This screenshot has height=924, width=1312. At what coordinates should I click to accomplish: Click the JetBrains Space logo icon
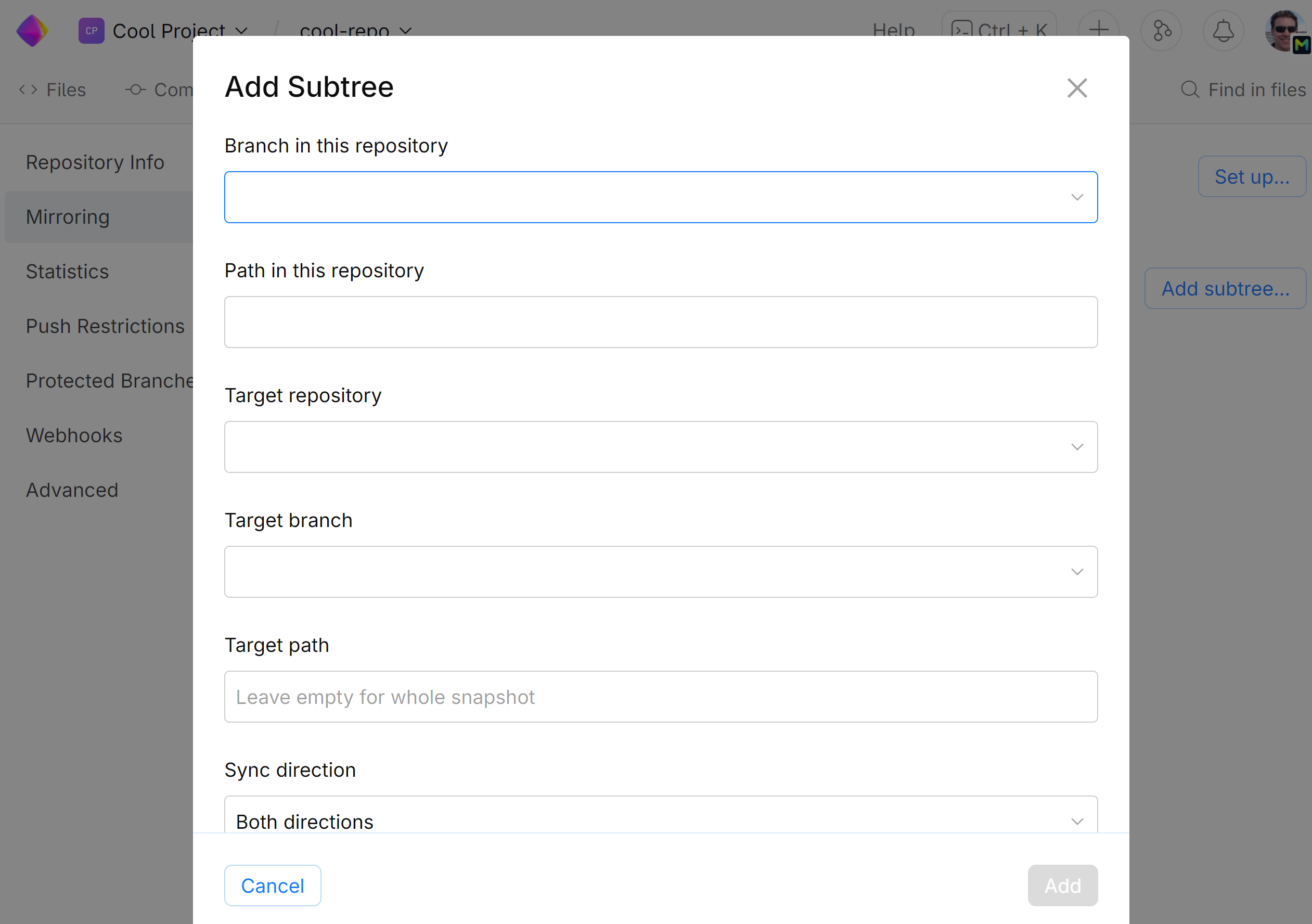point(33,30)
